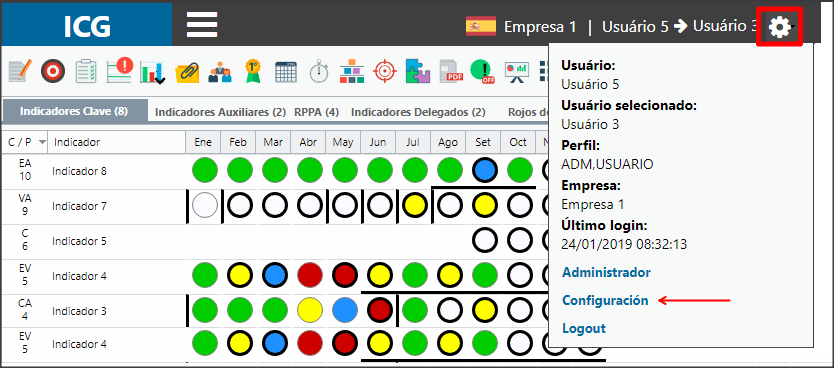
Task: Open the Indicadores Delegados (2) tab
Action: click(418, 112)
